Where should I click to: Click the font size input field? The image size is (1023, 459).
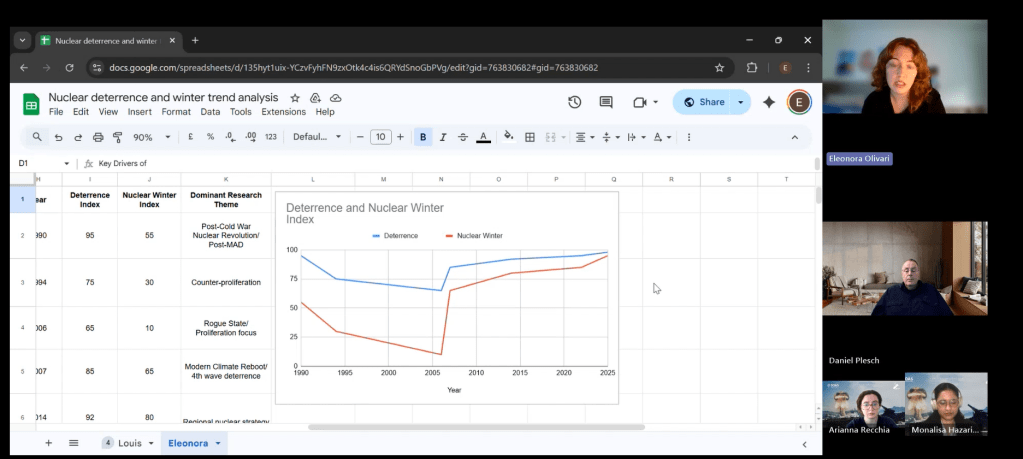[381, 137]
